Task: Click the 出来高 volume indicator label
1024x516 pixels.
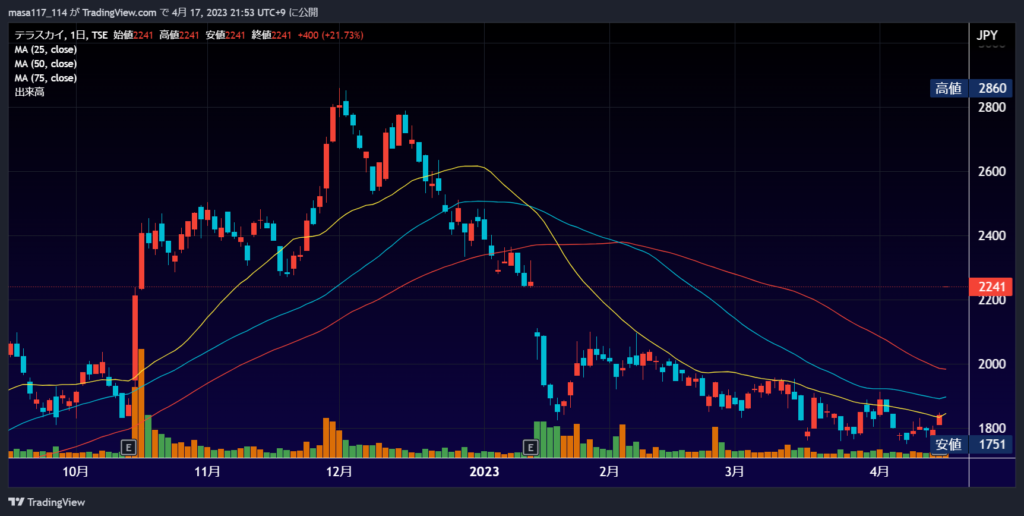Action: 29,93
